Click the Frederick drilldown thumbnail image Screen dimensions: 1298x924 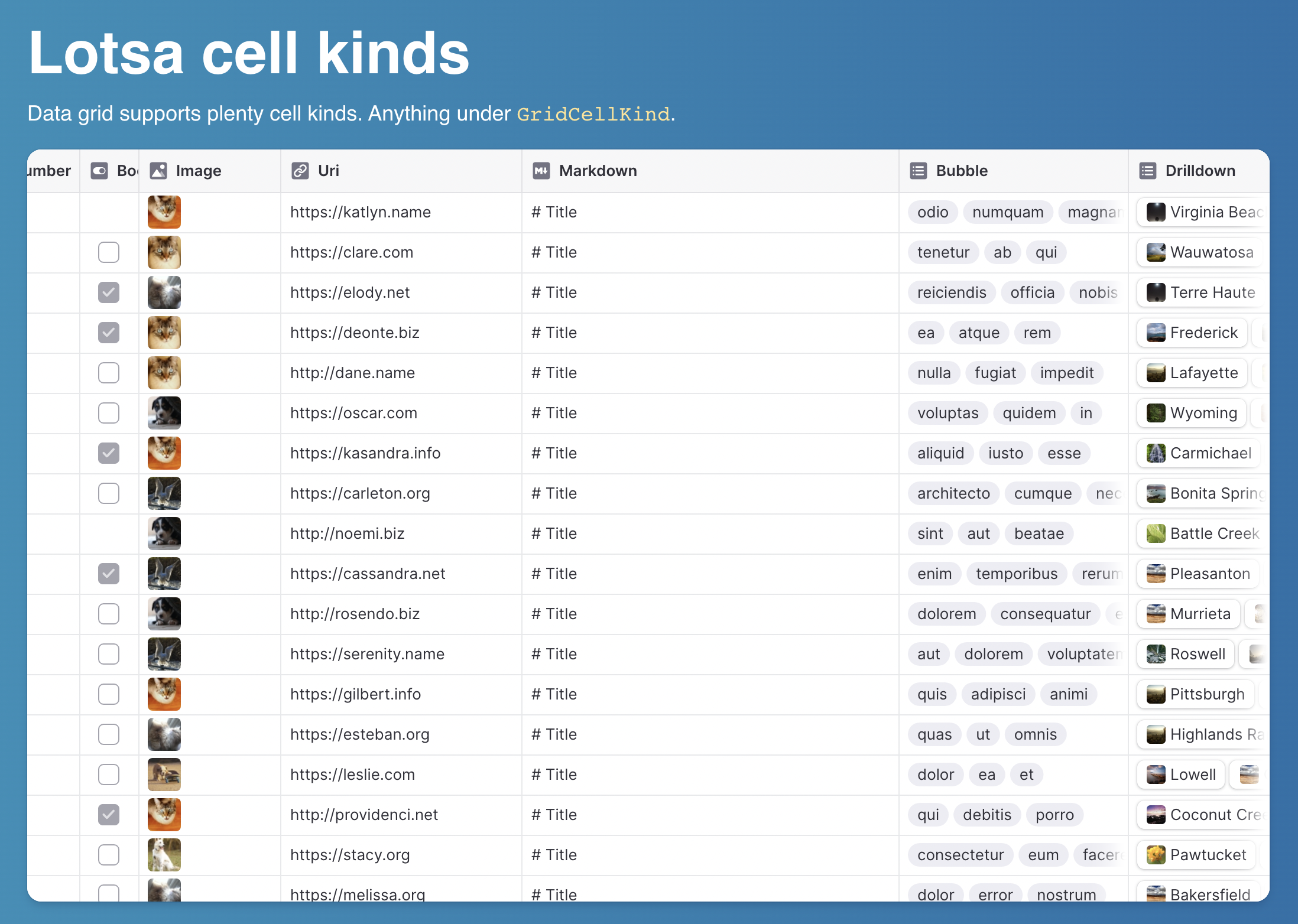coord(1156,333)
